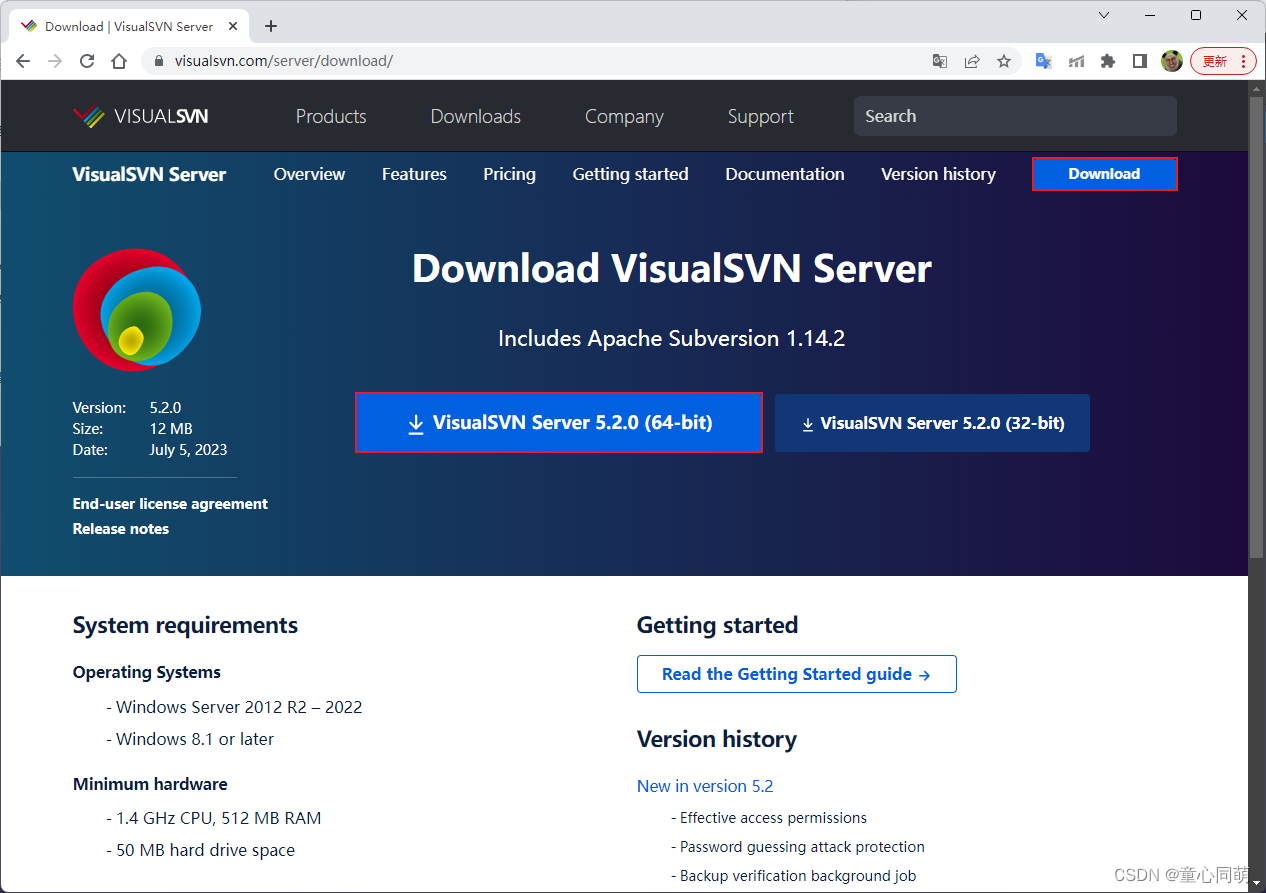The height and width of the screenshot is (893, 1266).
Task: Bookmark this page with the star icon
Action: click(x=1004, y=61)
